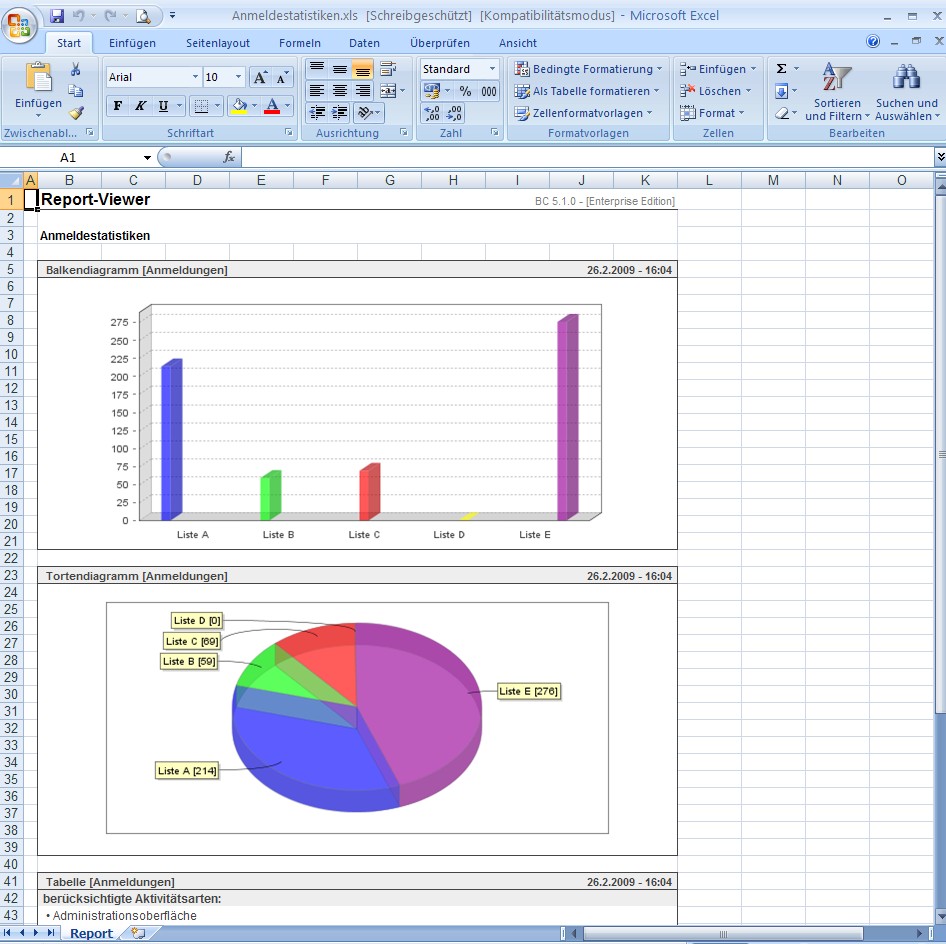946x944 pixels.
Task: Merge and center the selected cells
Action: [388, 91]
